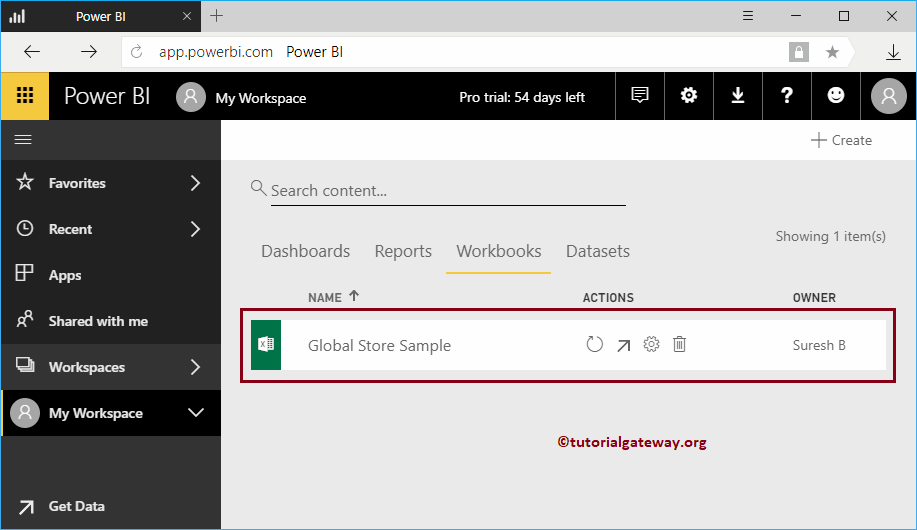Image resolution: width=917 pixels, height=530 pixels.
Task: Click the Power BI logo text
Action: pos(107,96)
